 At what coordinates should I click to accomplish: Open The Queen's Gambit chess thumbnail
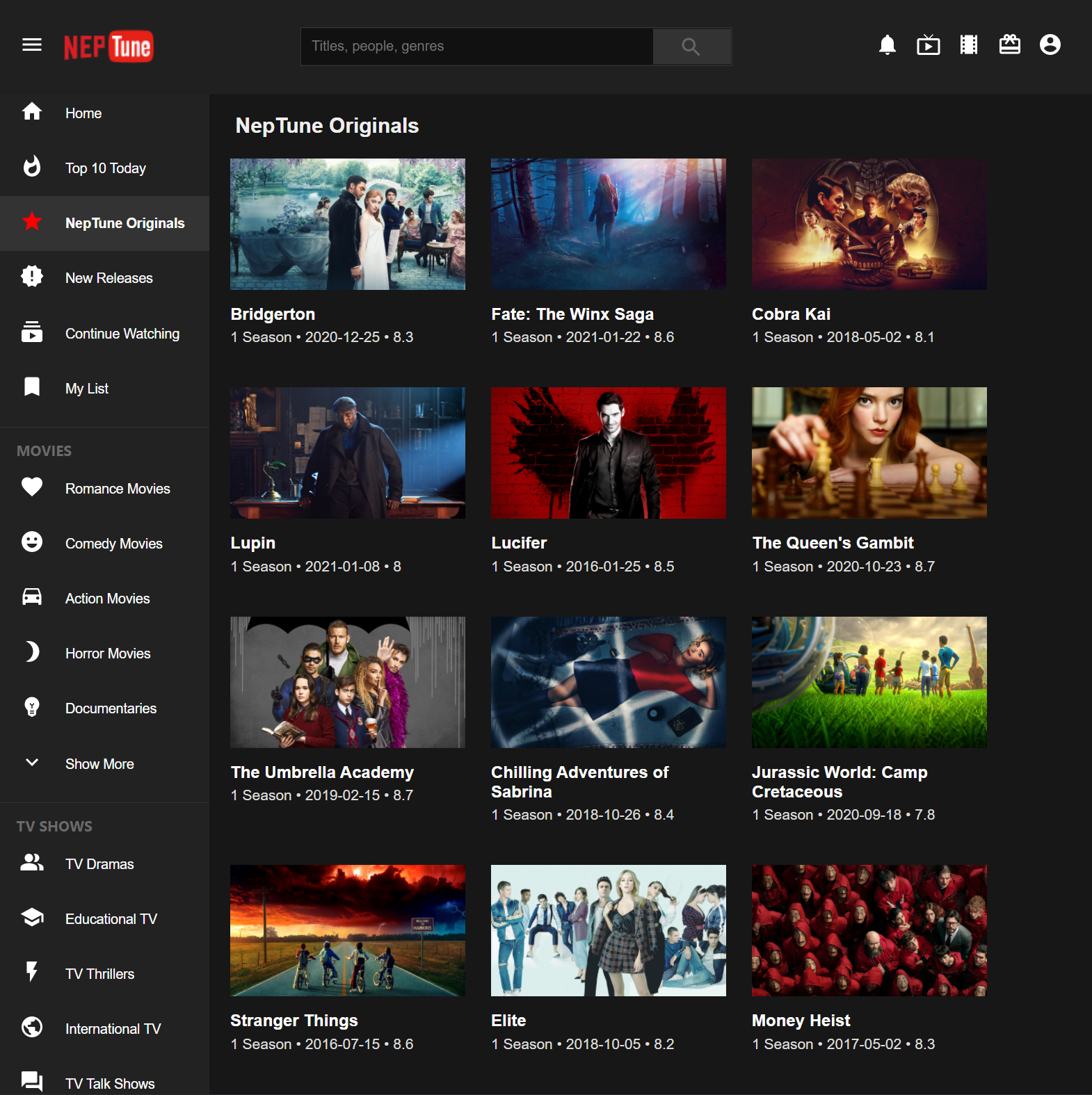tap(869, 453)
